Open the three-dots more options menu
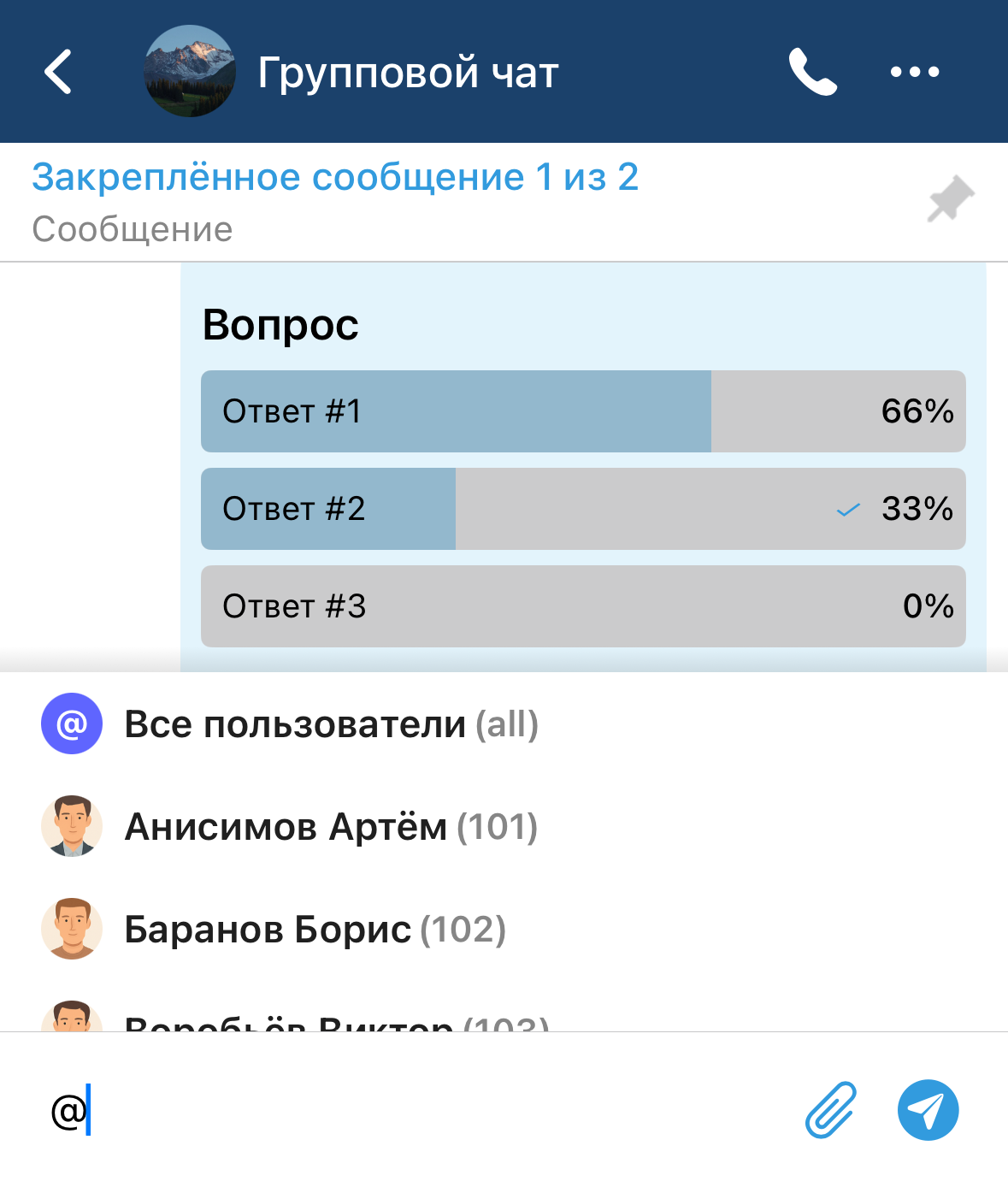1008x1187 pixels. (x=914, y=72)
